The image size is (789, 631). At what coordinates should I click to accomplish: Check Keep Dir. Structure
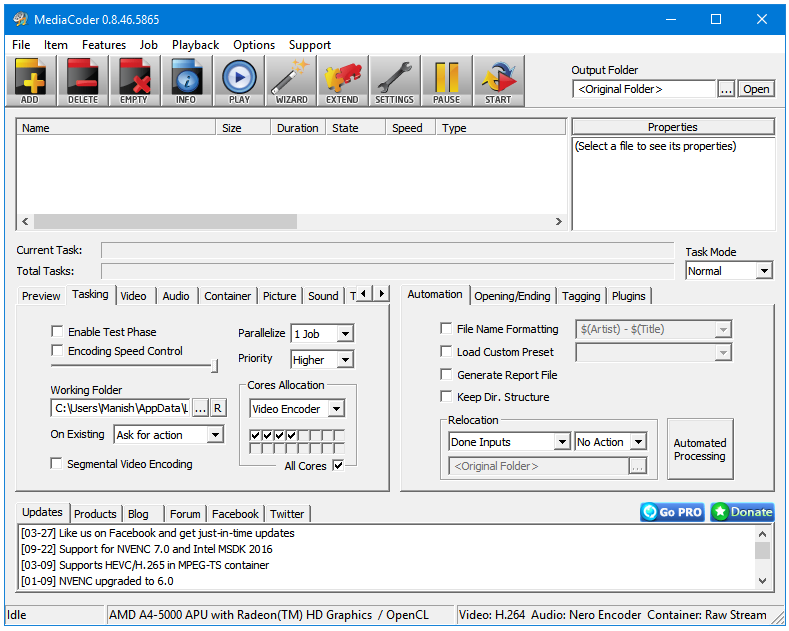point(446,397)
